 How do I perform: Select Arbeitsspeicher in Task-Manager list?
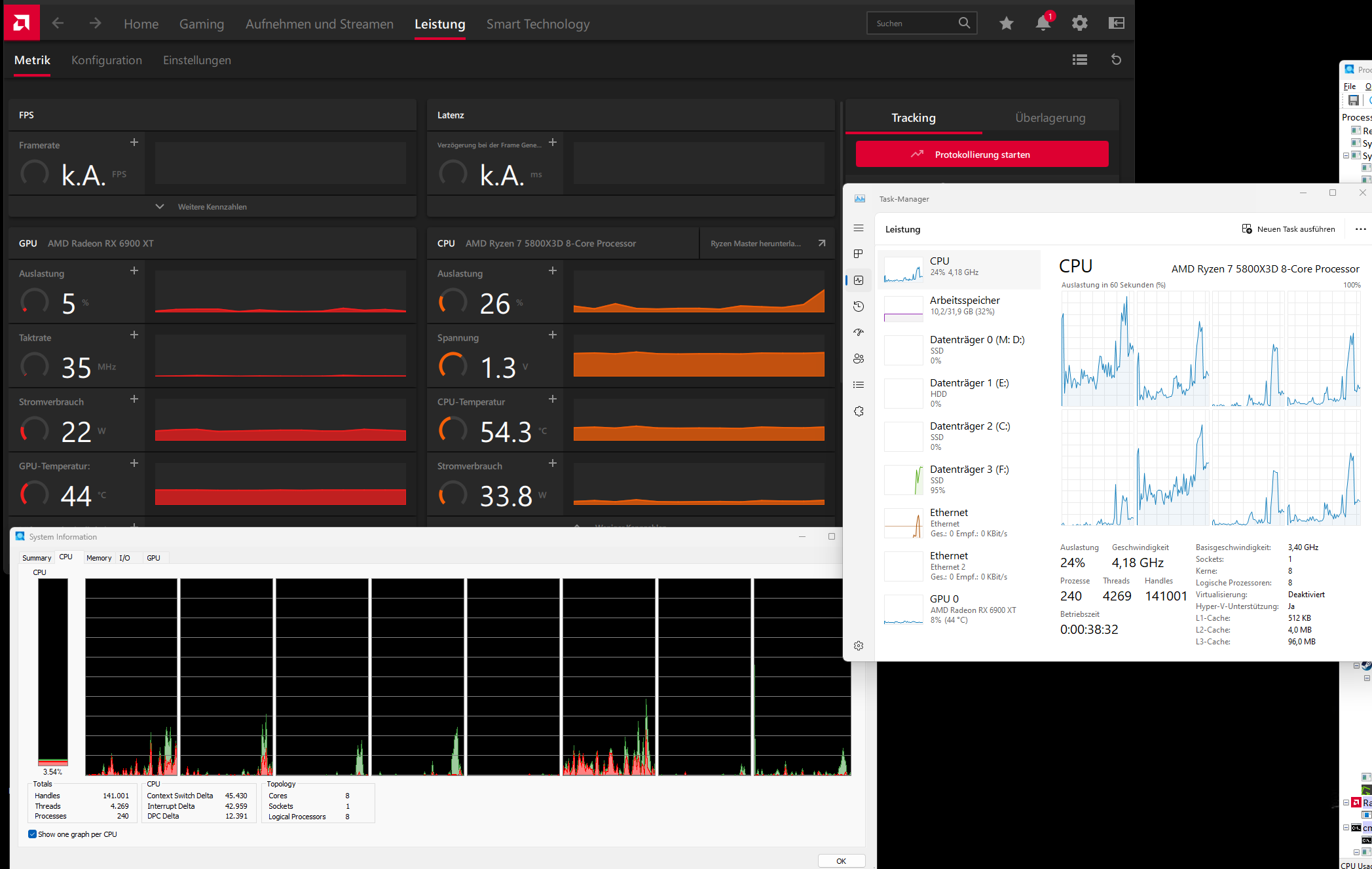click(959, 308)
